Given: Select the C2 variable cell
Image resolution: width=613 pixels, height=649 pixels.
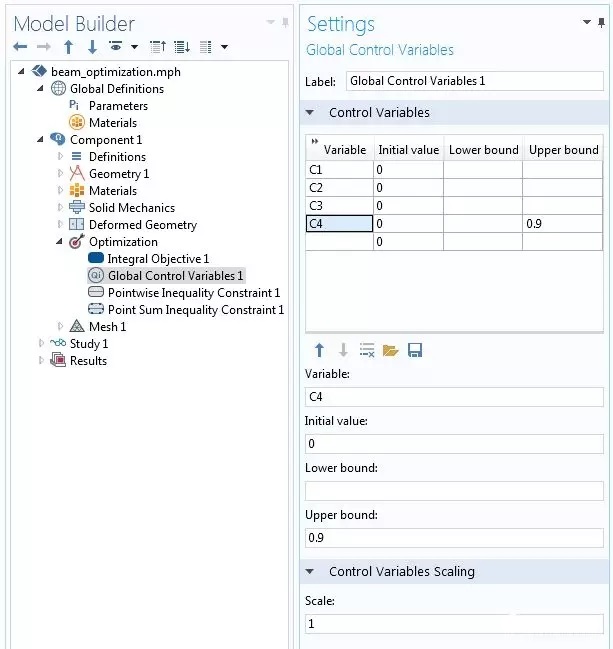Looking at the screenshot, I should [339, 187].
